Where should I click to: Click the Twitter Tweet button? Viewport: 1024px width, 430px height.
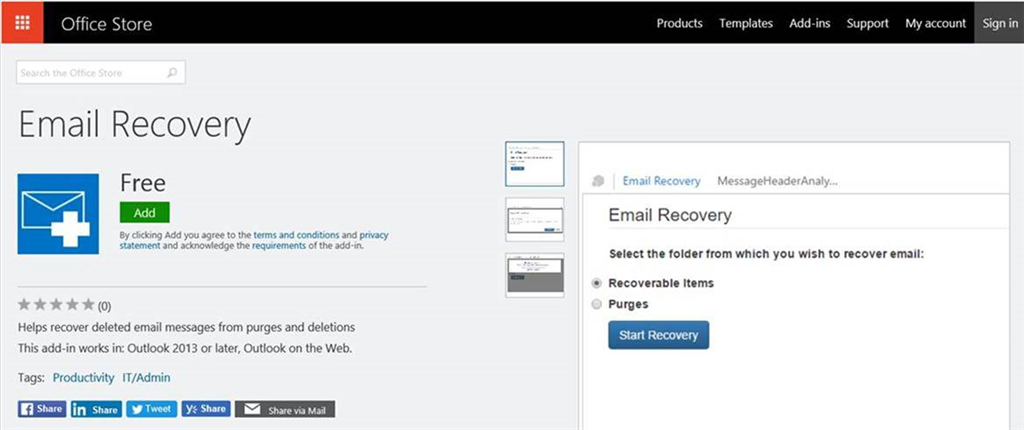[152, 409]
